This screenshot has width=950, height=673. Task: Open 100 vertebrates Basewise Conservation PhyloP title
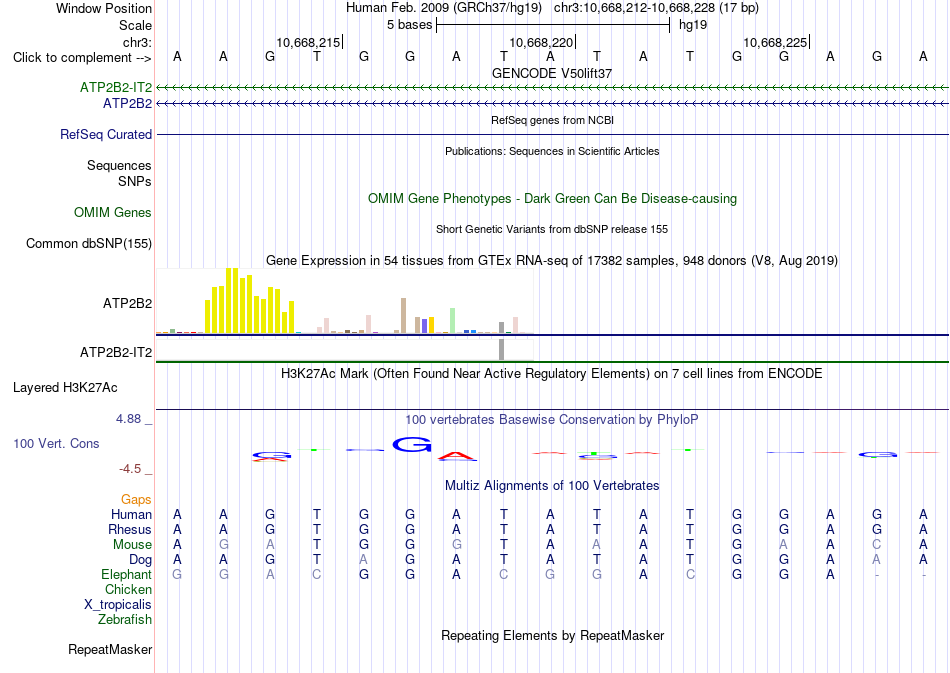click(x=552, y=420)
